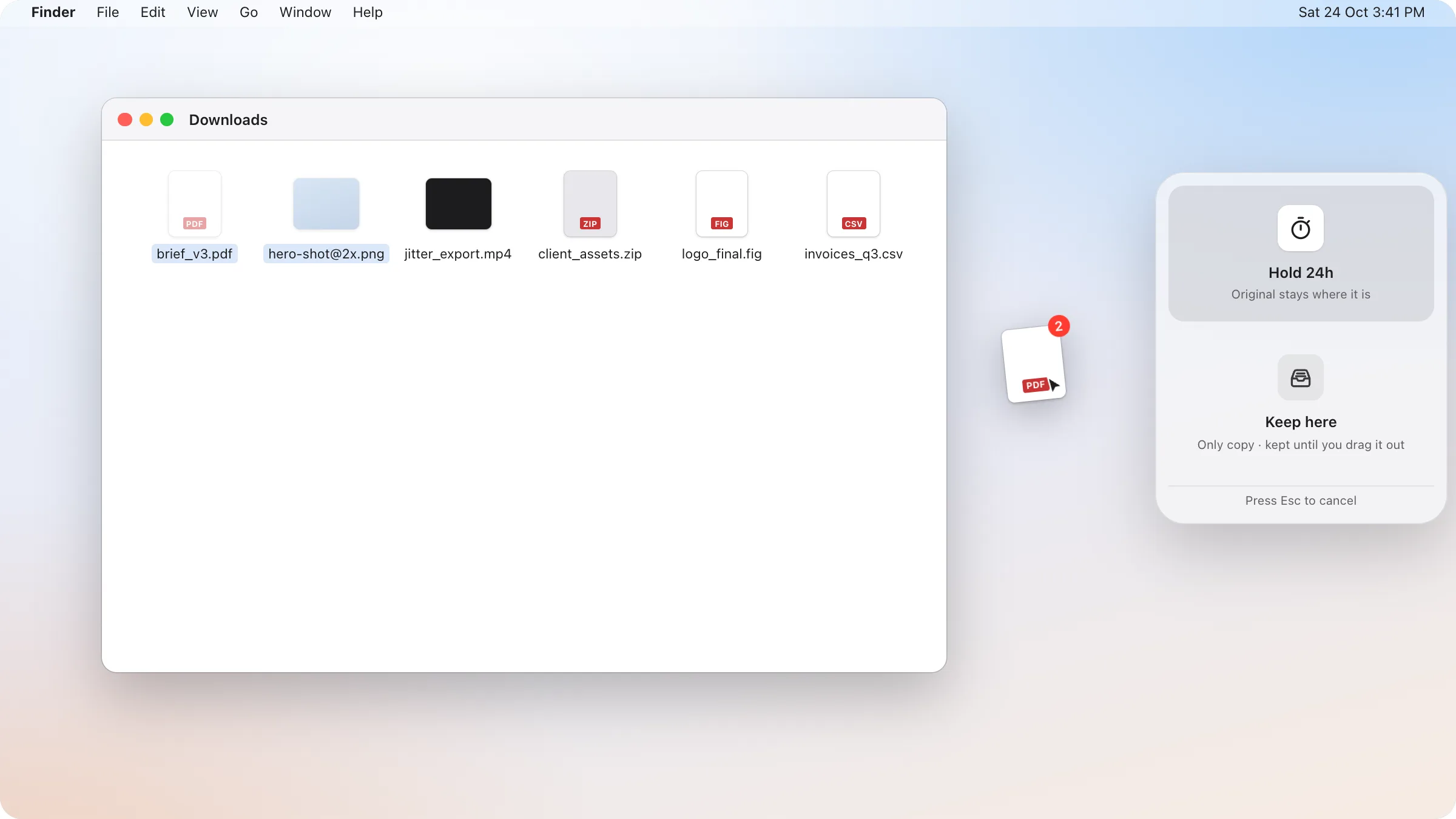Open the Edit menu

153,12
